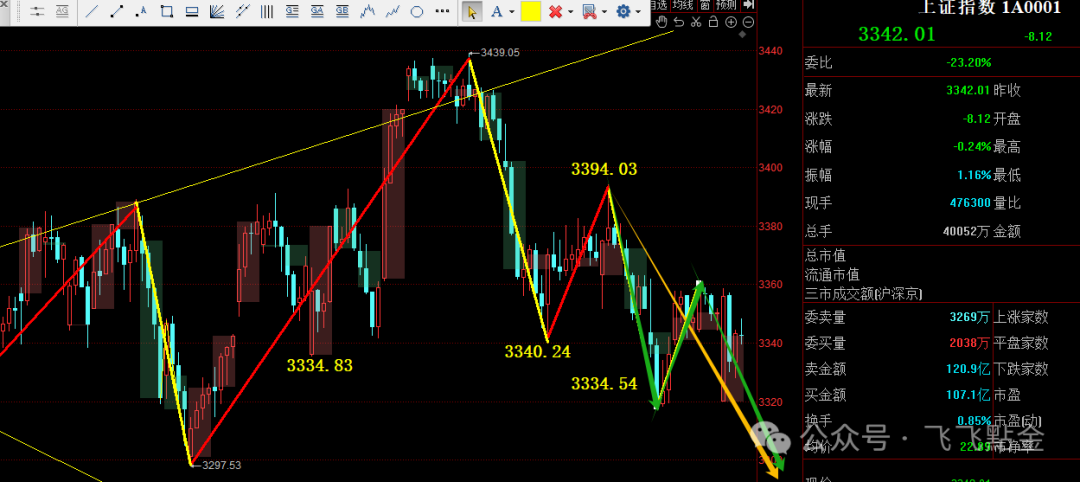Click the collapse panel arrow icon

[x=749, y=5]
